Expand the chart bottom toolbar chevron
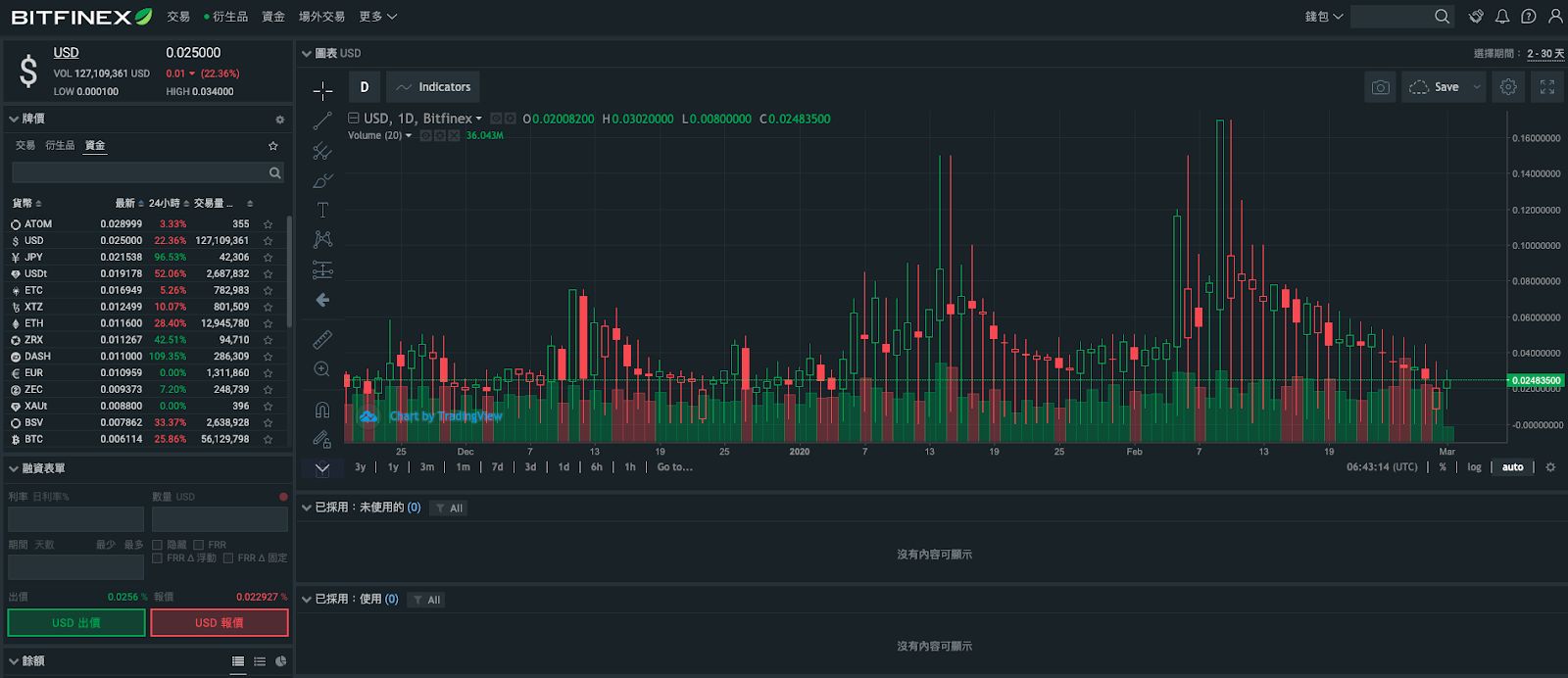The image size is (1568, 678). pos(322,468)
